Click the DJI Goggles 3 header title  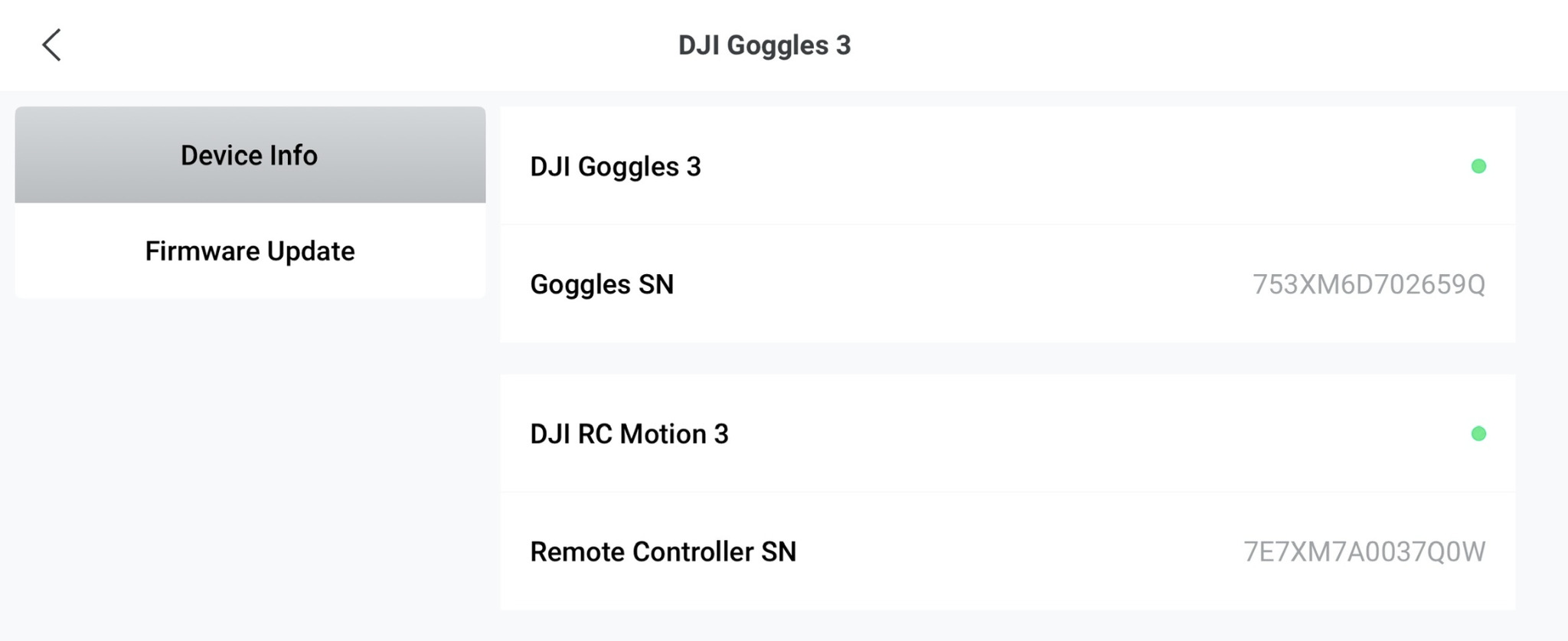pyautogui.click(x=764, y=45)
